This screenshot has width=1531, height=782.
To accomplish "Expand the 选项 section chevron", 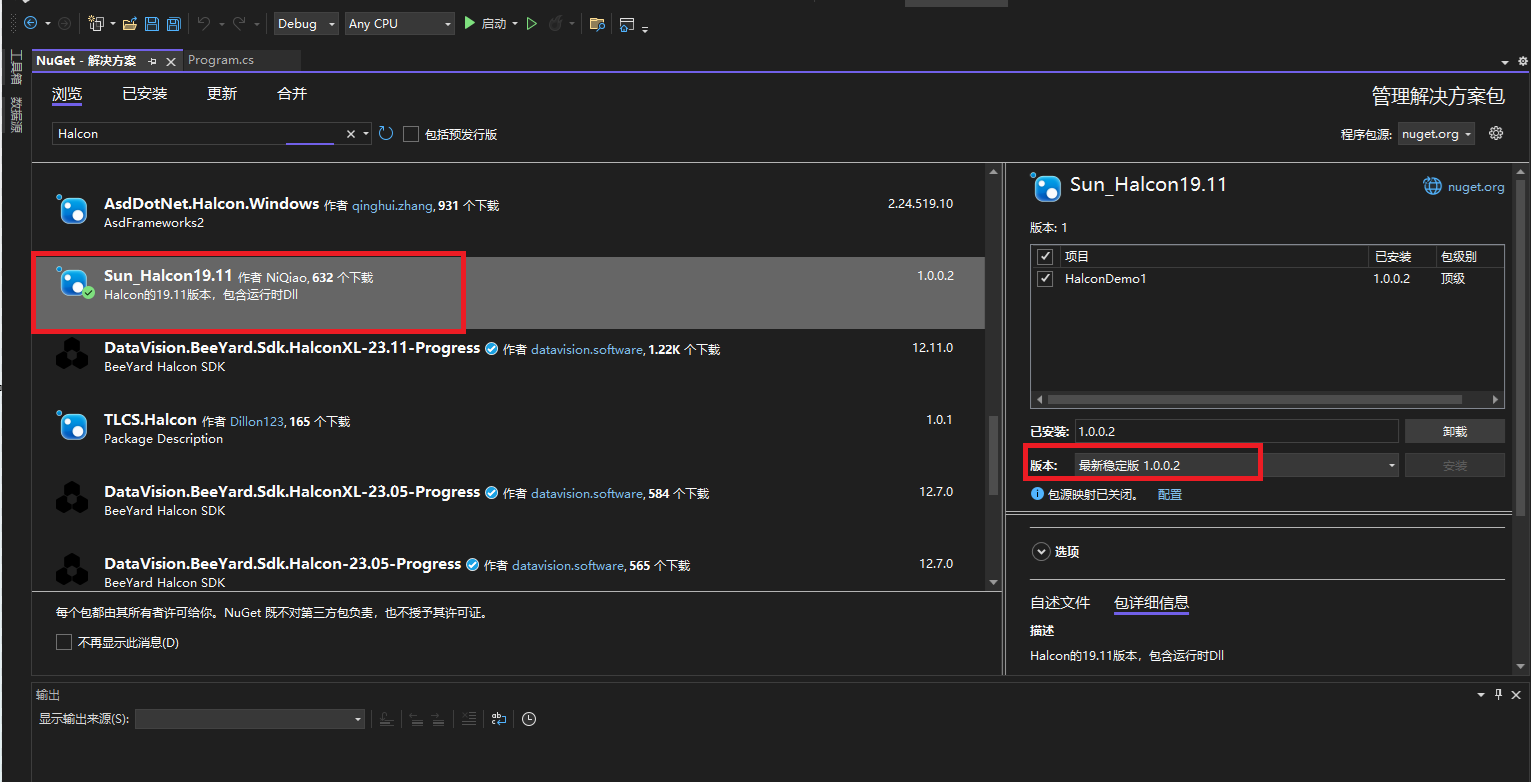I will (1040, 551).
